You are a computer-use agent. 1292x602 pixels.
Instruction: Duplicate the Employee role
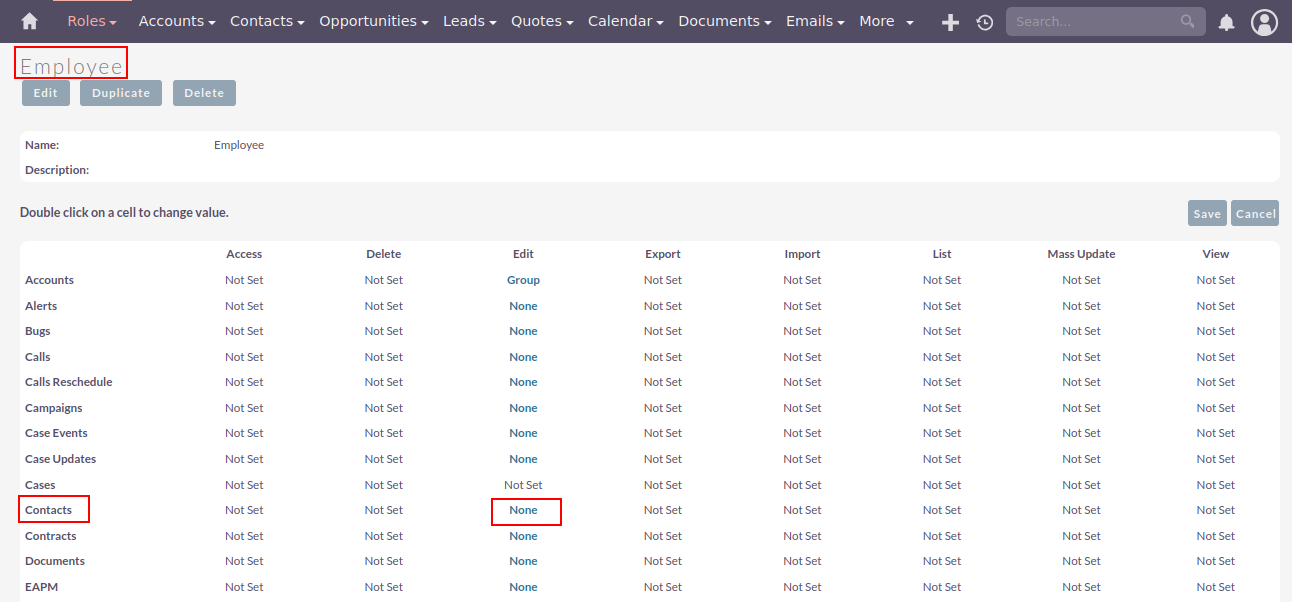click(121, 93)
